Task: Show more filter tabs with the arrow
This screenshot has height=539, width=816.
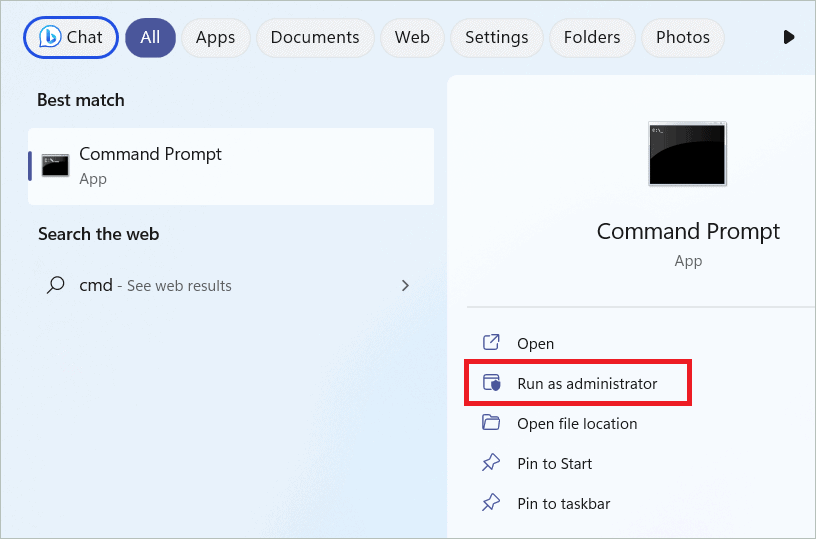Action: click(789, 37)
